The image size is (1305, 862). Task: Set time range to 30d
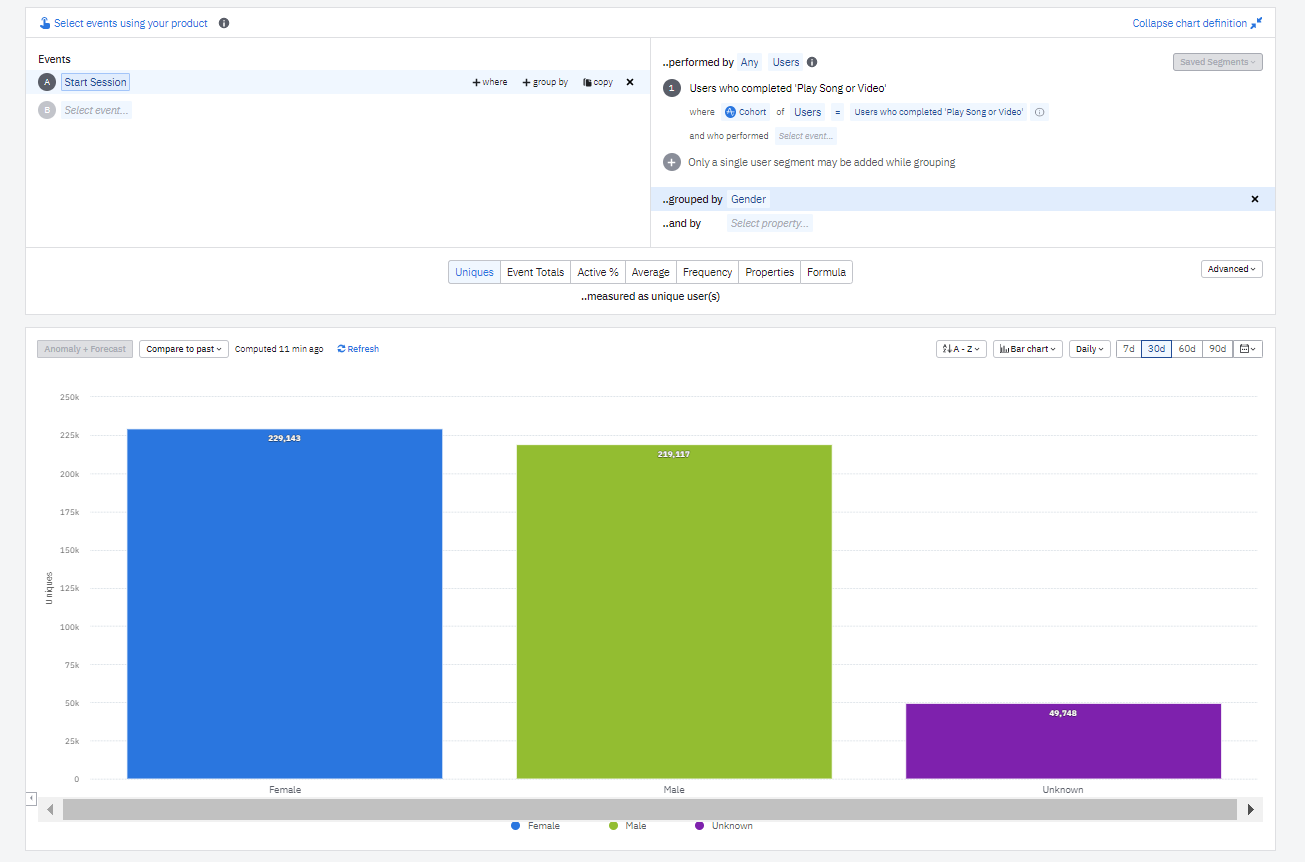(x=1157, y=349)
